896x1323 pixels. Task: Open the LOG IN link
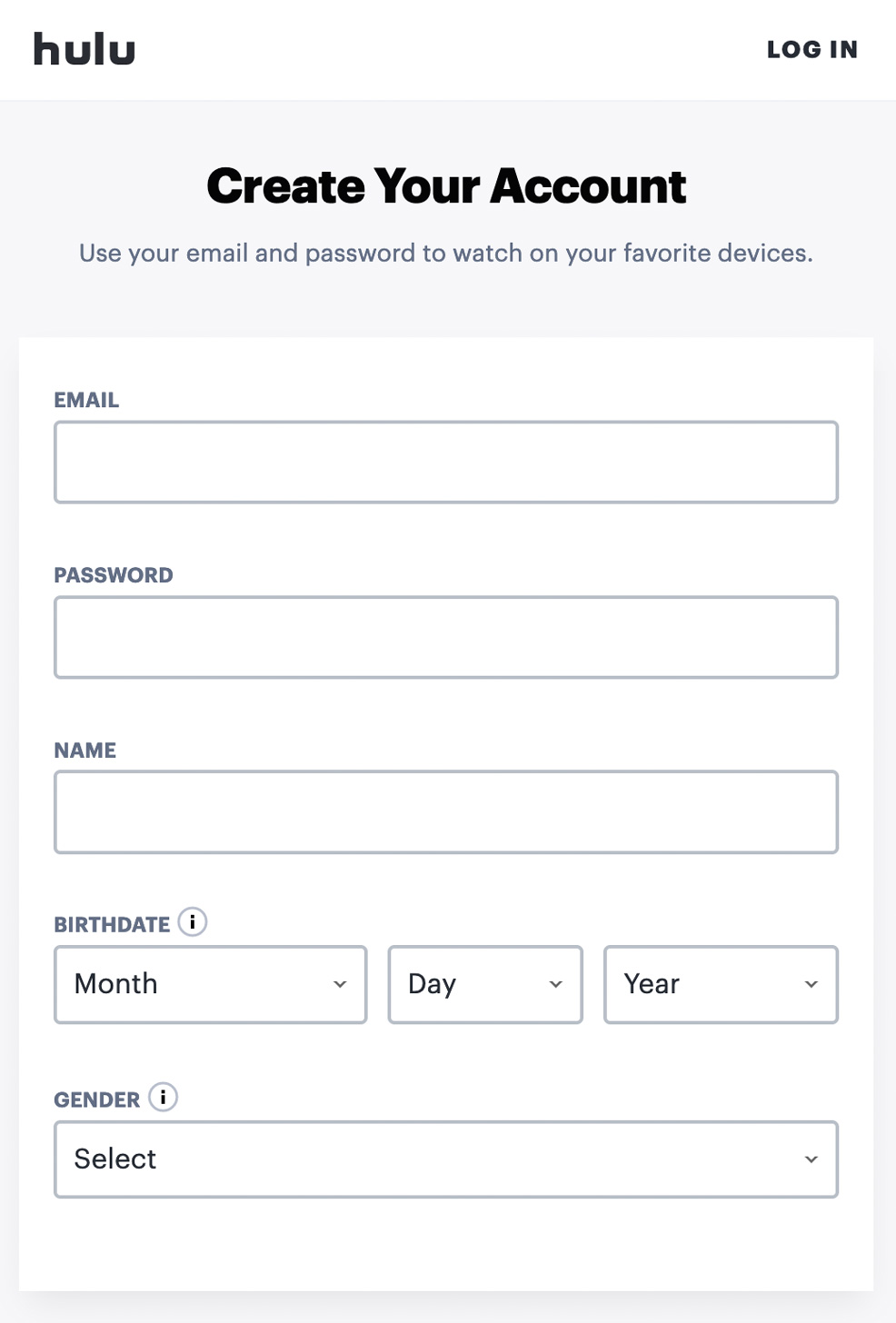(812, 49)
